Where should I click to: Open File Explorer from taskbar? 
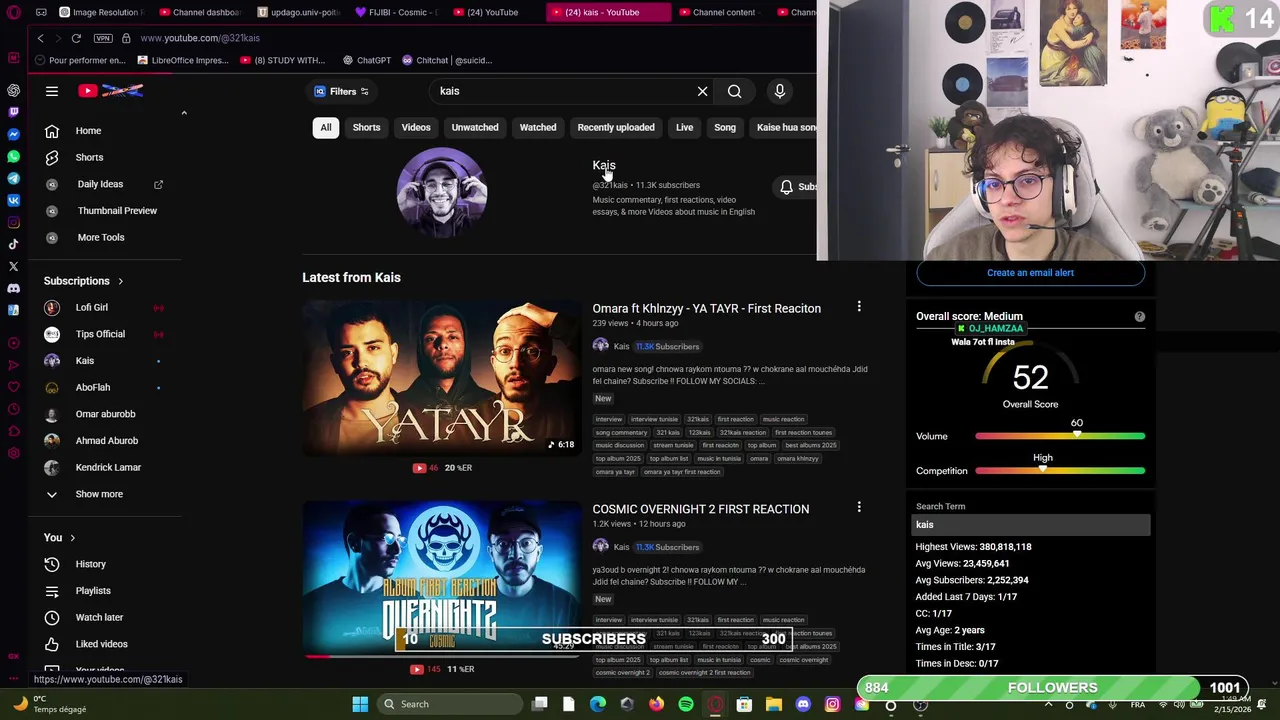(x=773, y=704)
